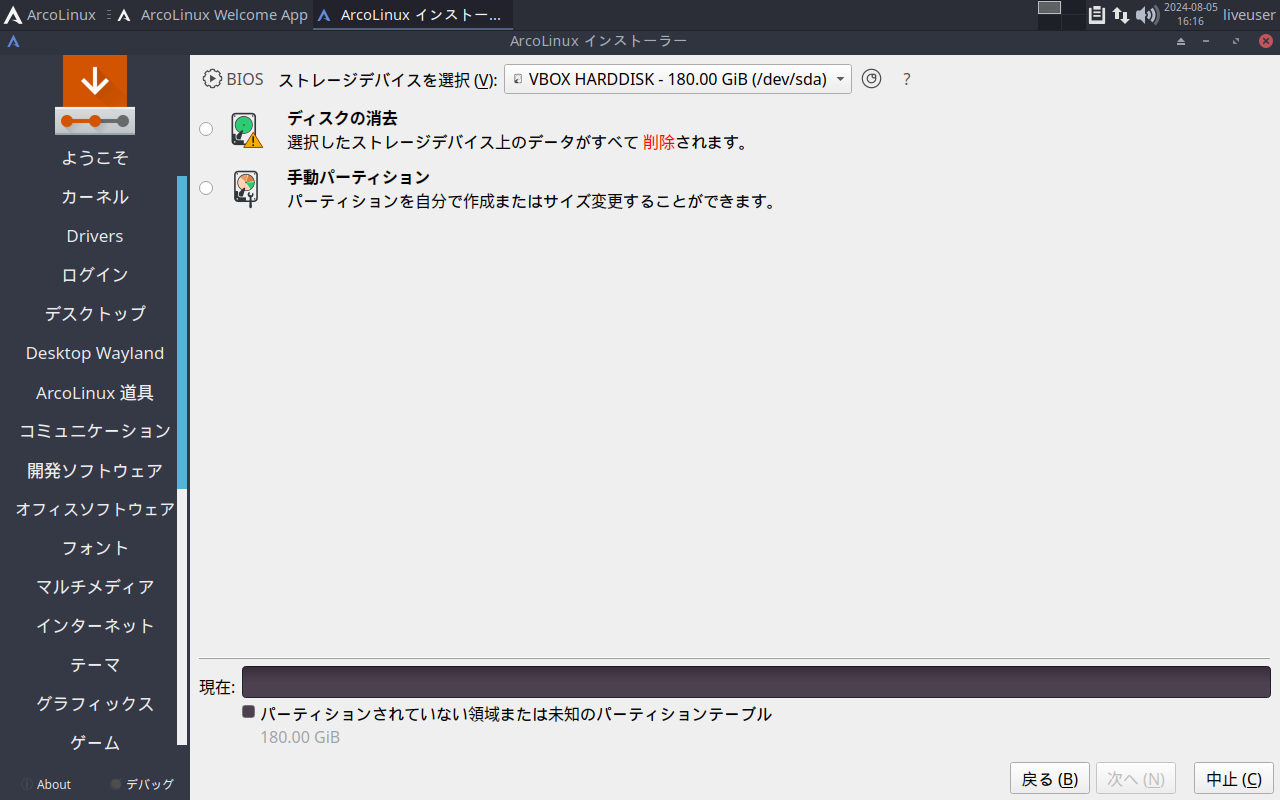The image size is (1280, 800).
Task: Select the ディスクの消去 radio option
Action: click(x=206, y=129)
